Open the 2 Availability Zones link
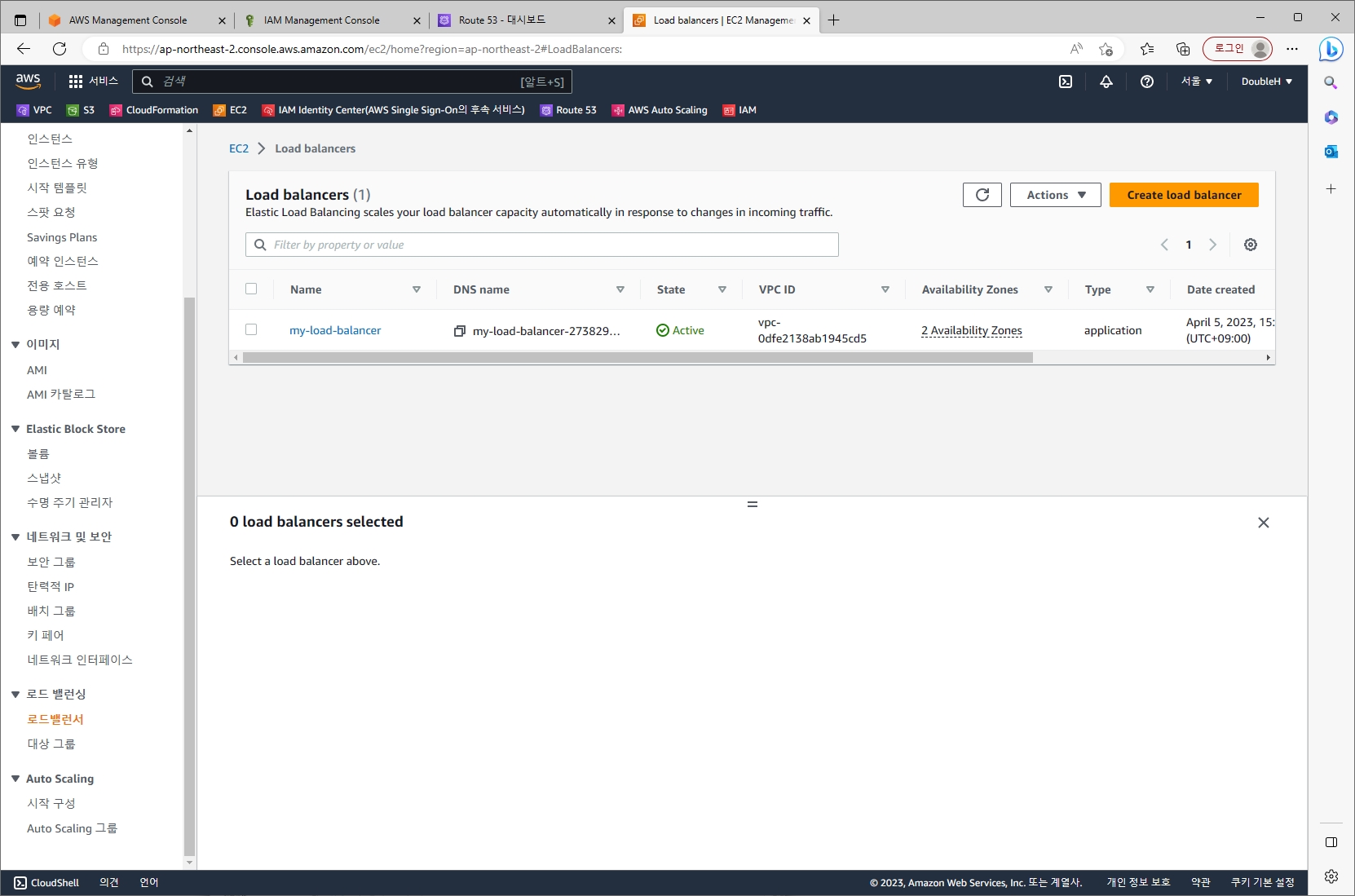Viewport: 1355px width, 896px height. 972,330
